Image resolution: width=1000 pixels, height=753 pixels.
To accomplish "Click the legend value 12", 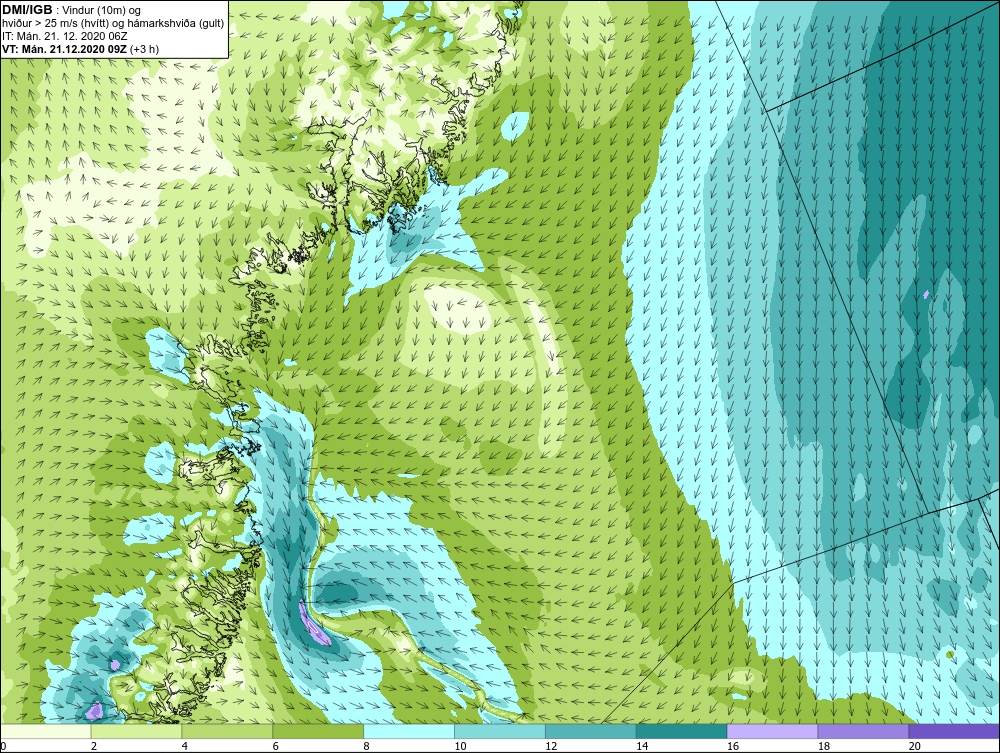I will [551, 746].
